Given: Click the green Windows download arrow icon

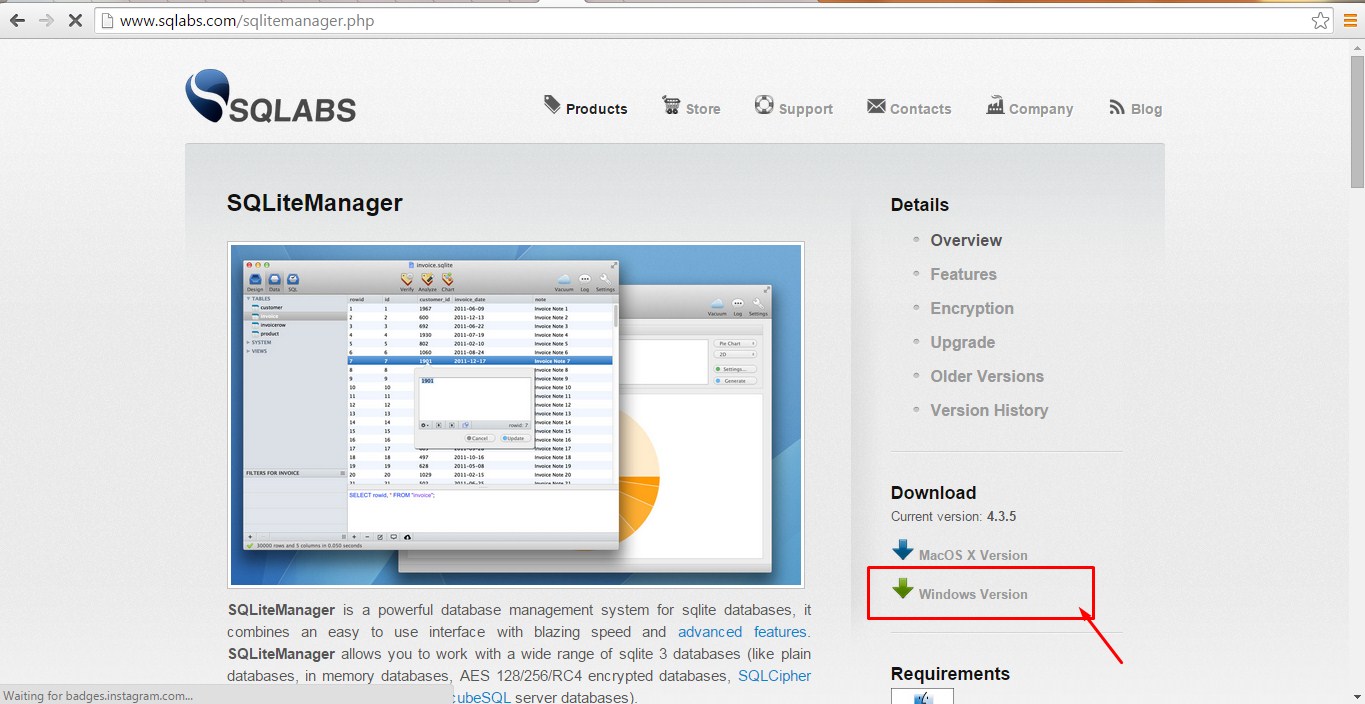Looking at the screenshot, I should click(x=903, y=588).
